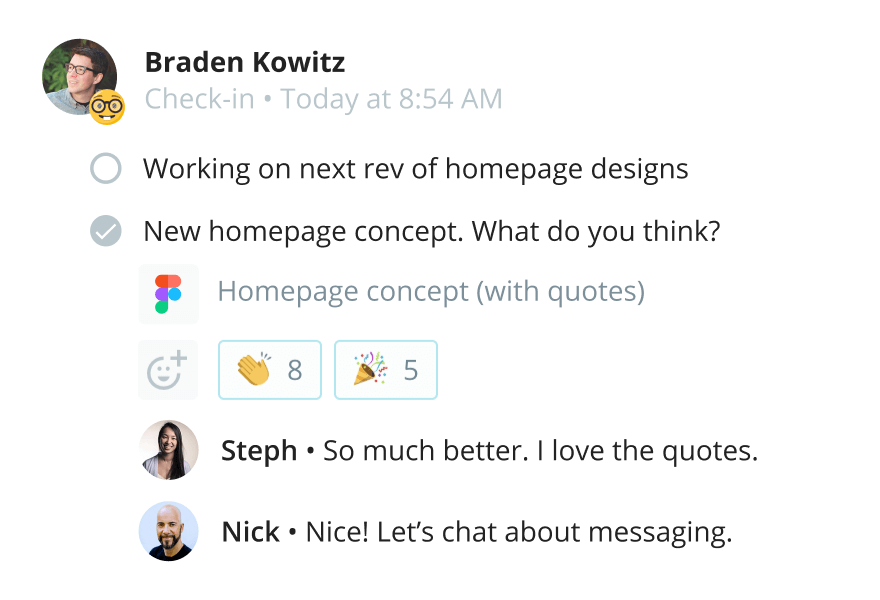Click the Today at 8:54 AM timestamp

pyautogui.click(x=391, y=99)
